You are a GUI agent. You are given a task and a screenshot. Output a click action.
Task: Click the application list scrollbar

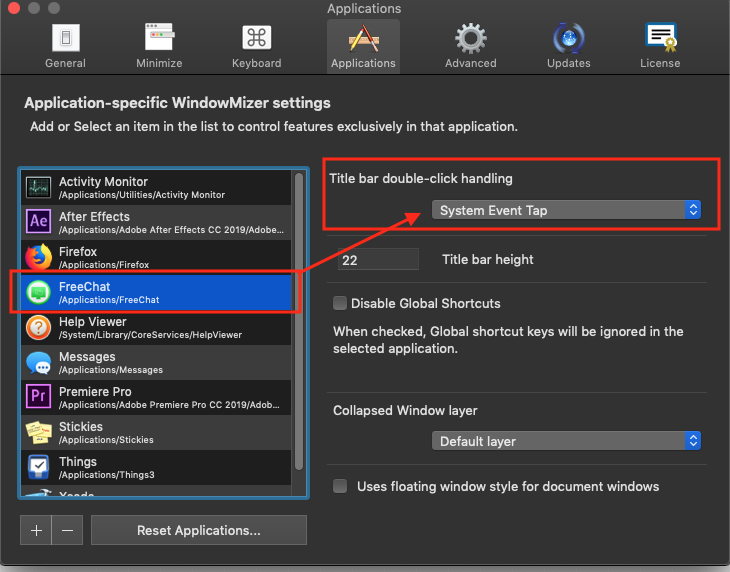(299, 321)
